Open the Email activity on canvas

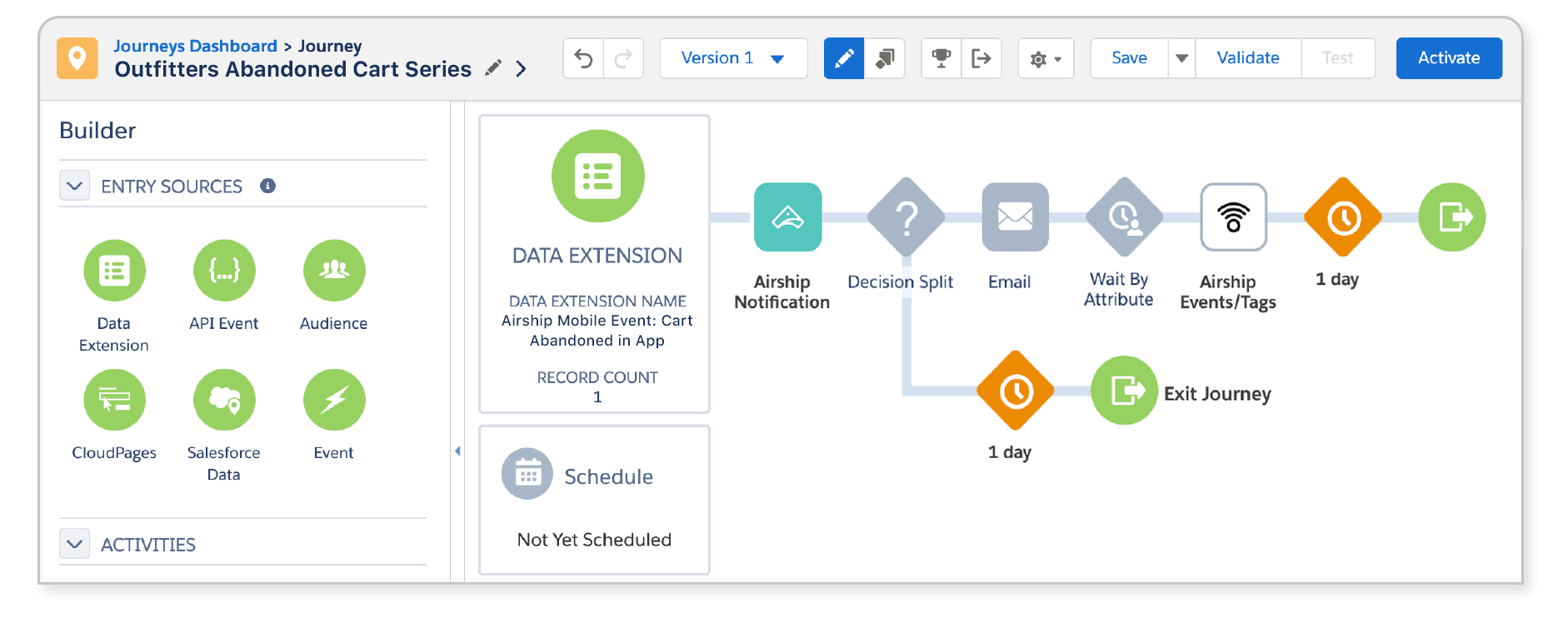1015,217
